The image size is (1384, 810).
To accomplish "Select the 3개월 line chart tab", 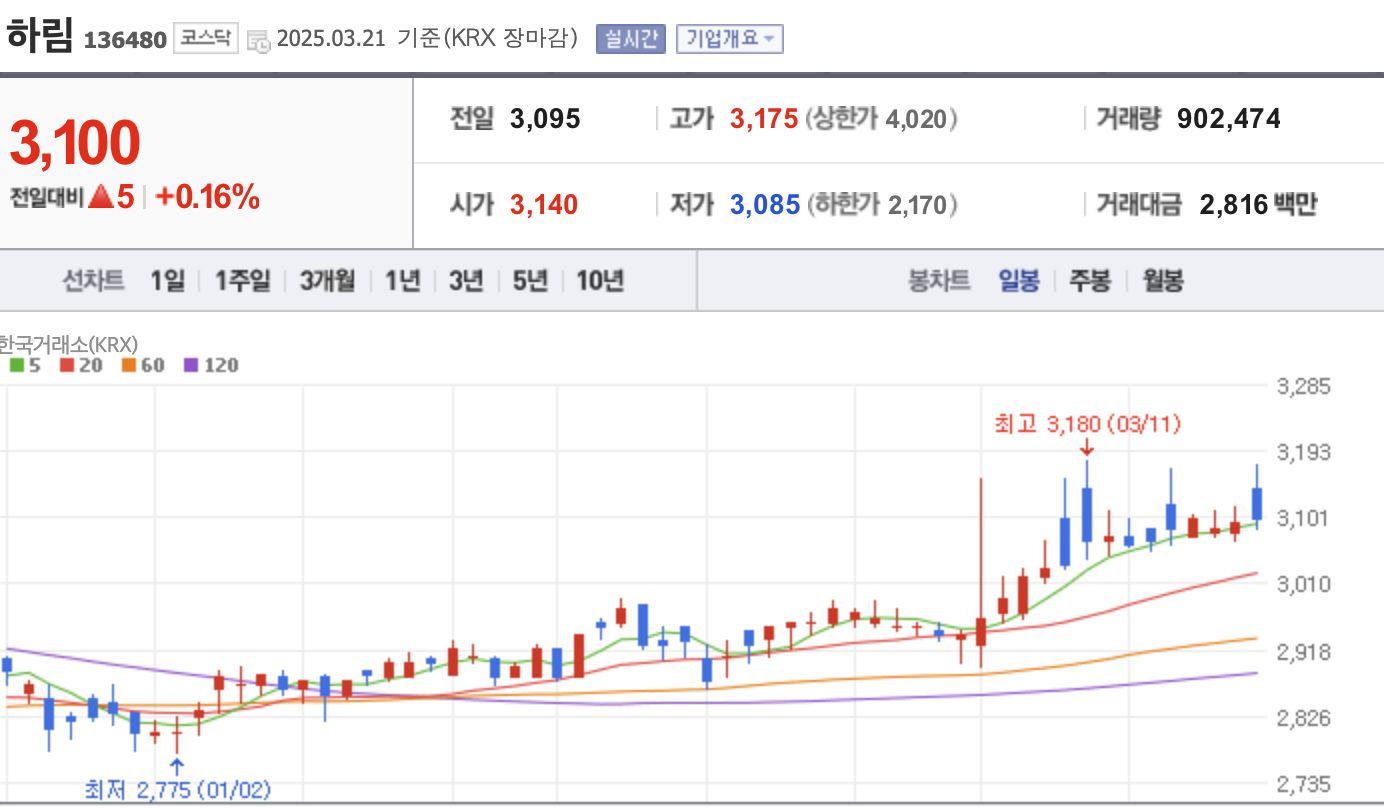I will point(327,281).
